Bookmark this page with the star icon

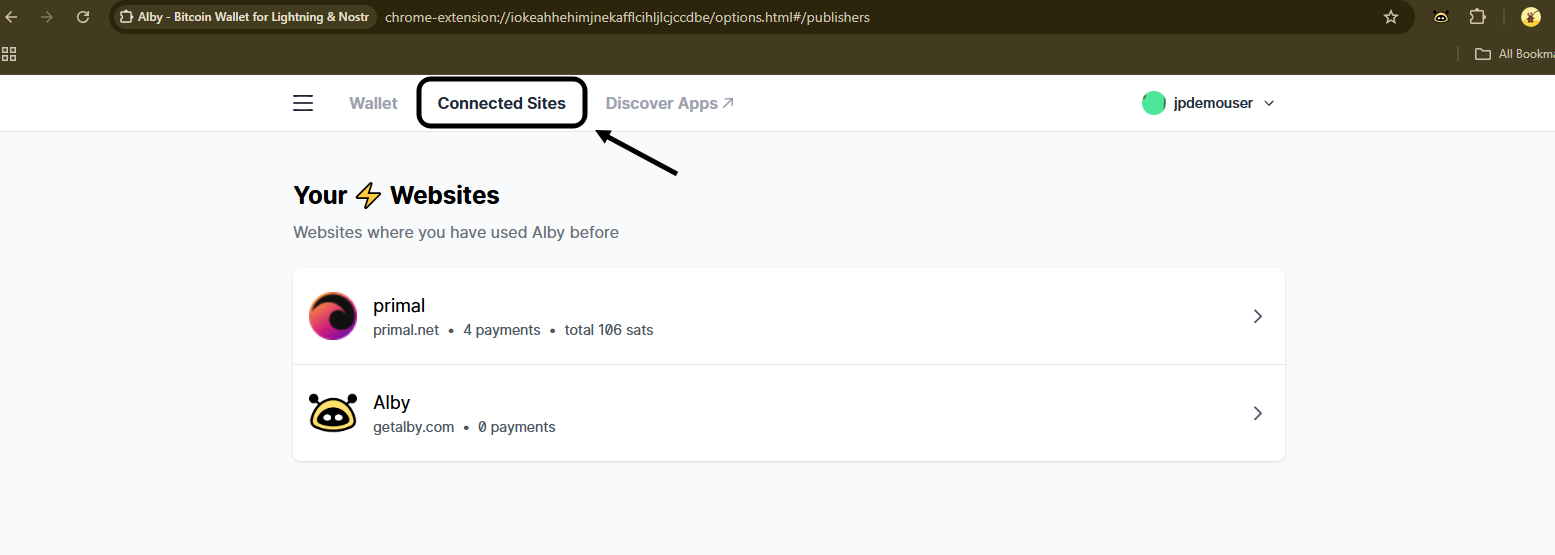tap(1390, 17)
